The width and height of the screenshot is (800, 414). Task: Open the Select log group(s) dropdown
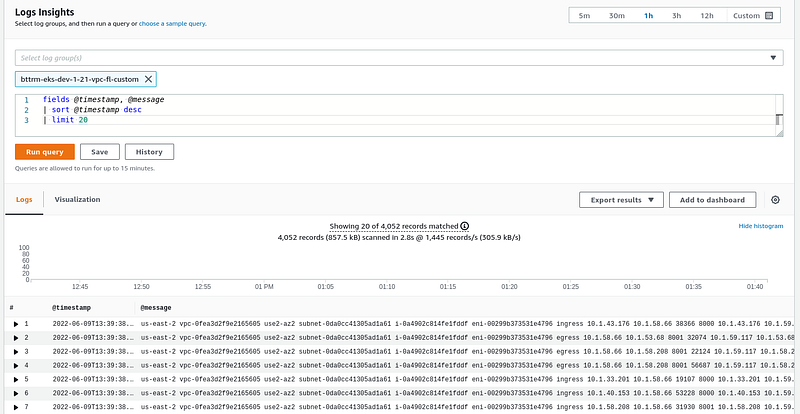coord(399,58)
